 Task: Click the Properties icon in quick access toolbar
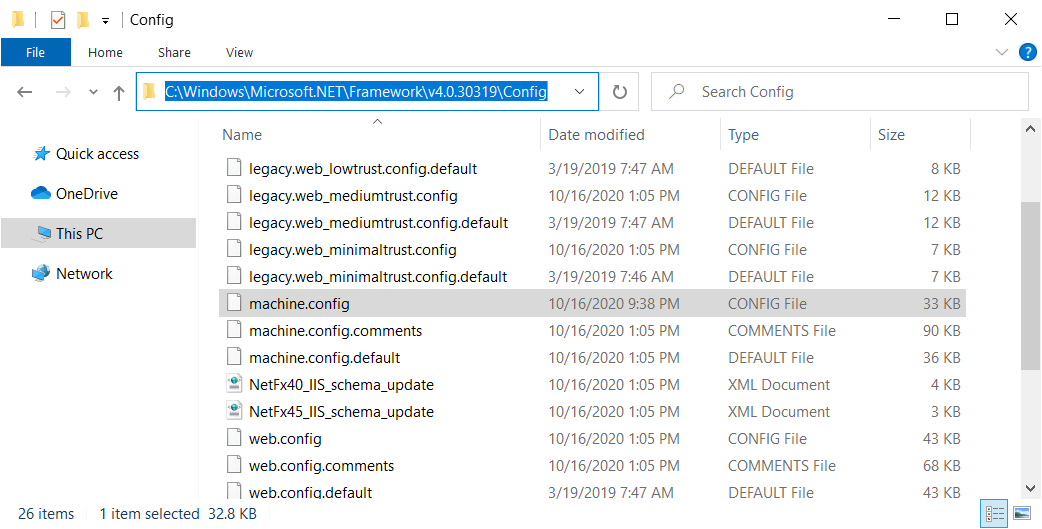click(58, 19)
